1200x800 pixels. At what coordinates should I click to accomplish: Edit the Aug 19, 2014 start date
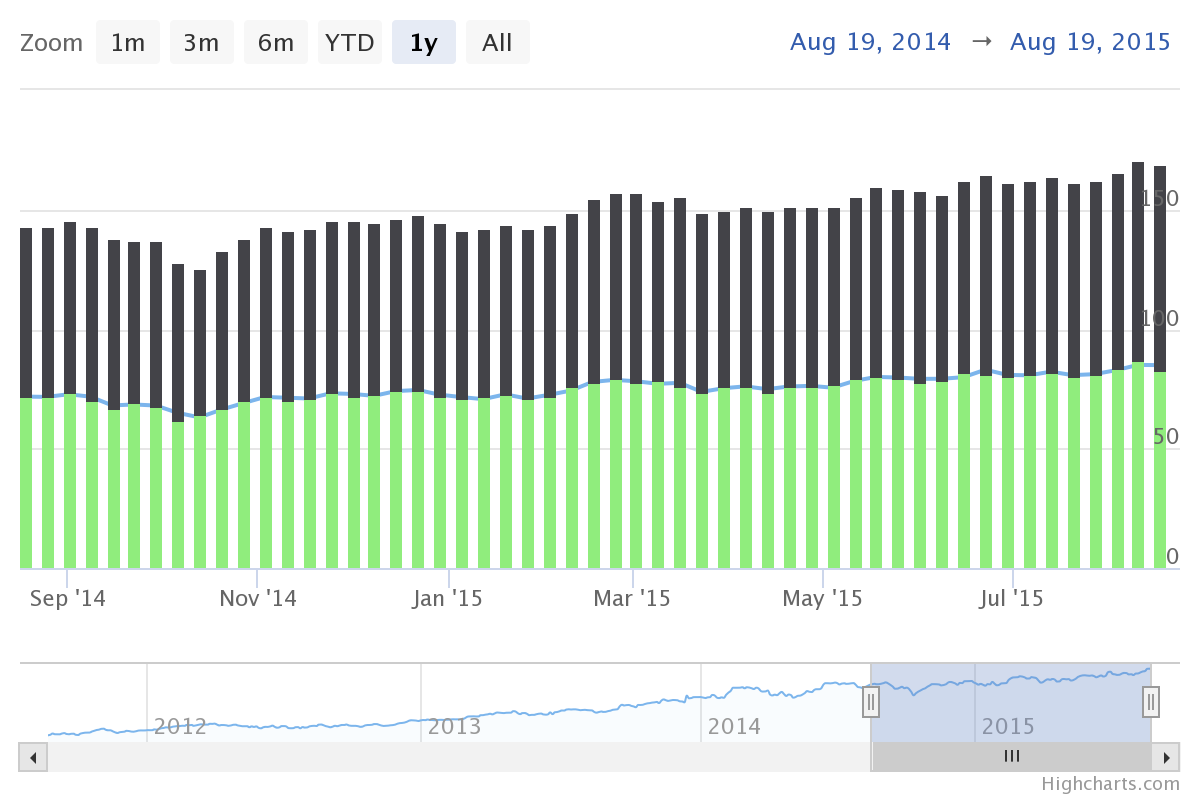(x=870, y=42)
